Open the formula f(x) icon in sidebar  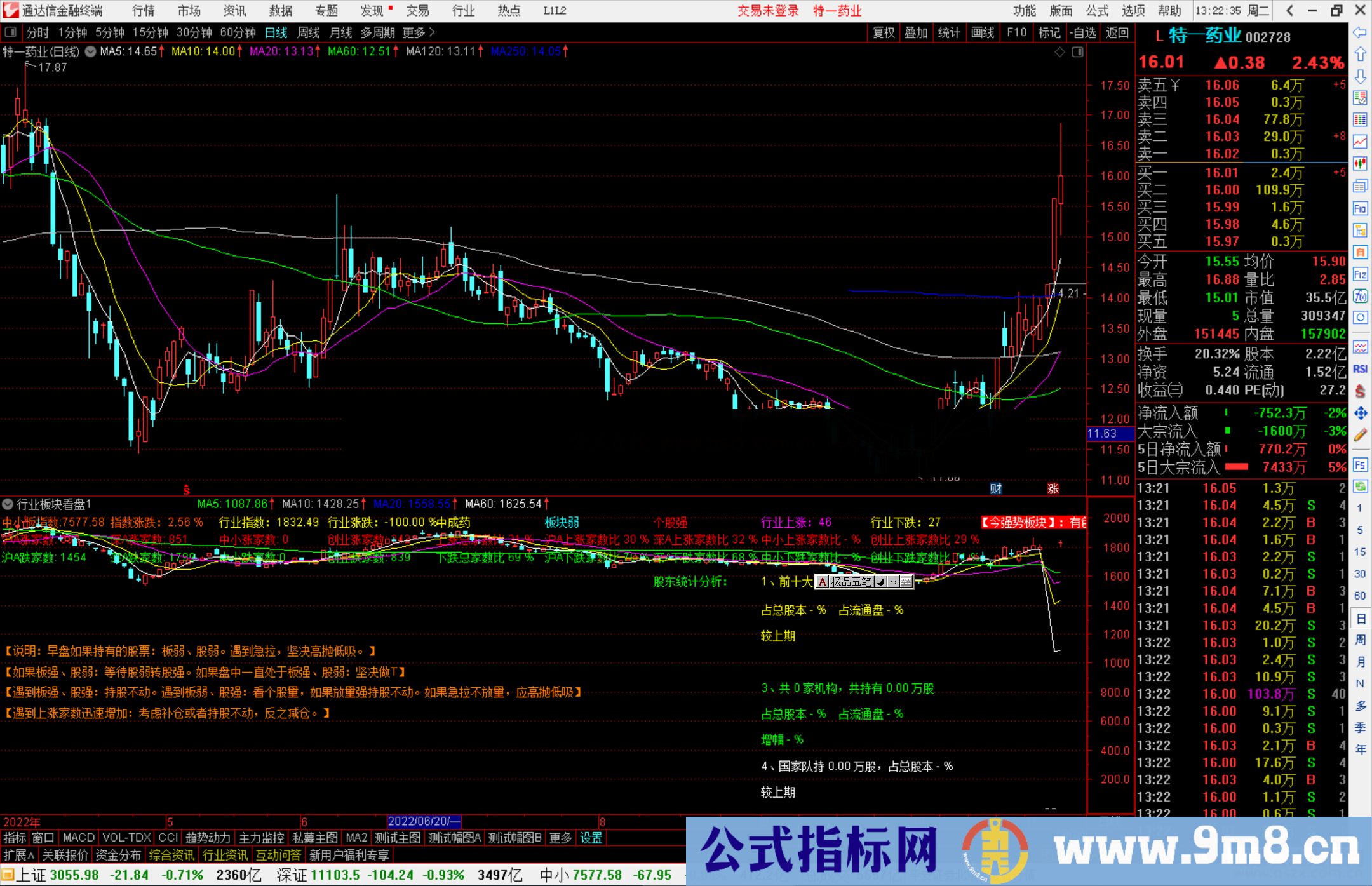1361,296
